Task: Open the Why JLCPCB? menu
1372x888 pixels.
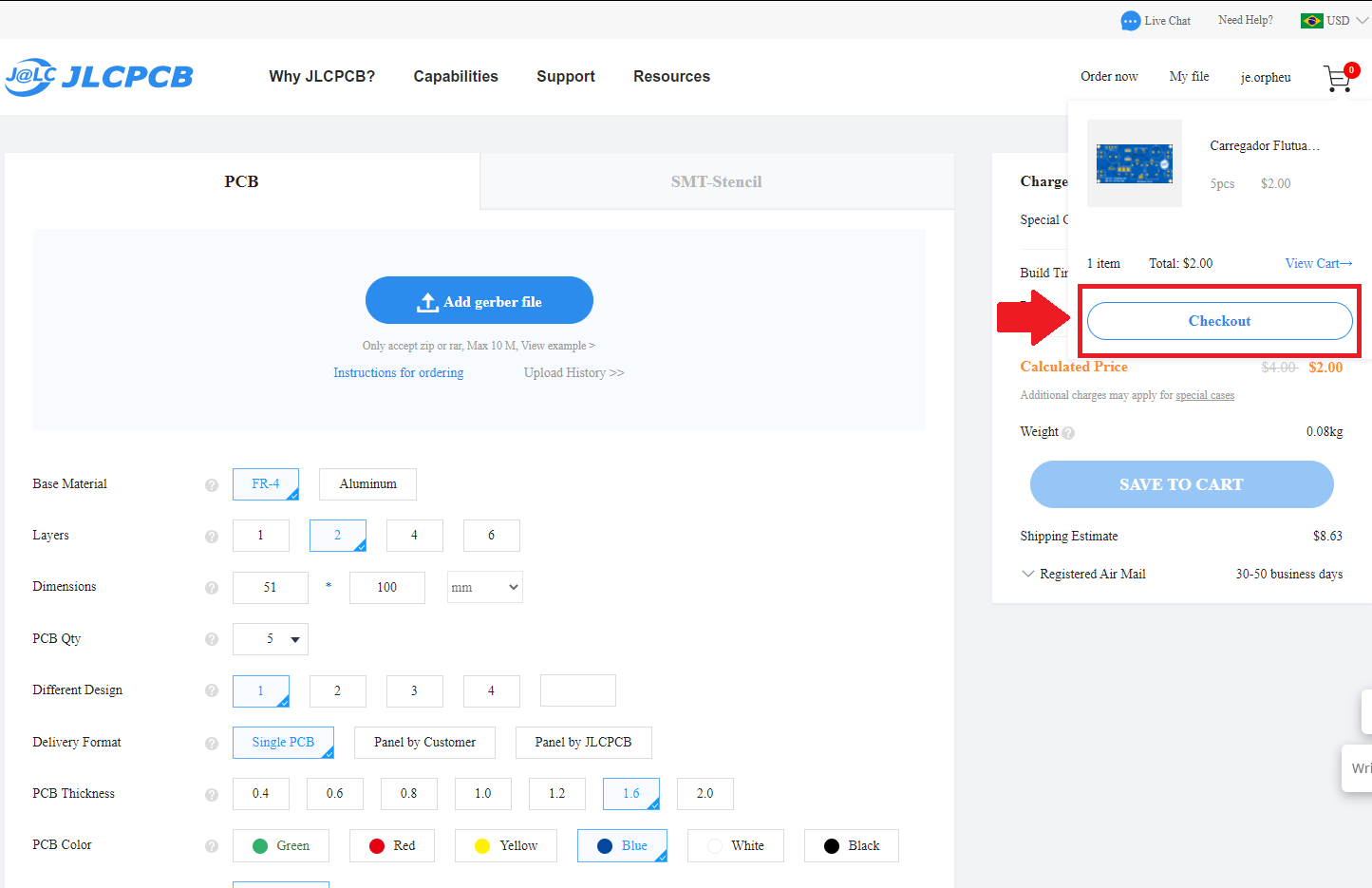Action: (322, 77)
